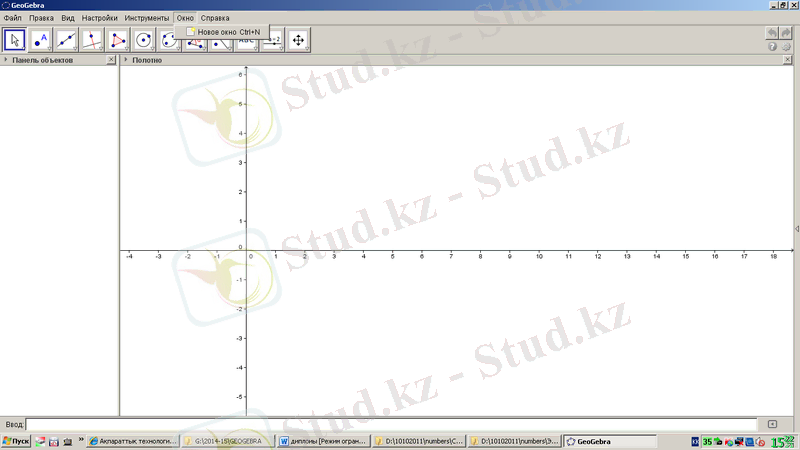Open dropdown arrow of the Perpendicular tool

coord(101,49)
